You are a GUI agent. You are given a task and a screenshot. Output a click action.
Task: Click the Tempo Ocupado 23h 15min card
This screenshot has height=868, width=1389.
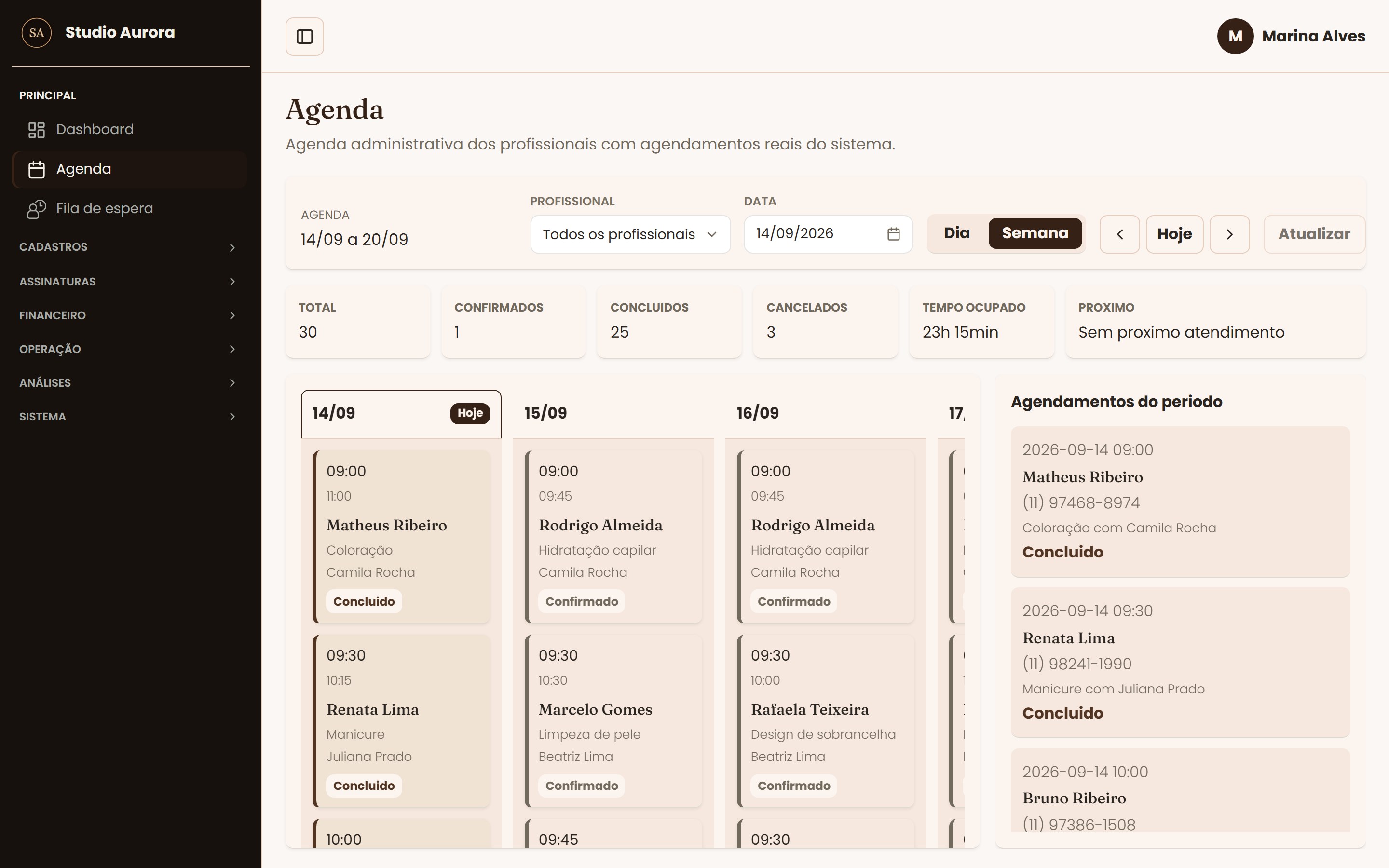981,322
